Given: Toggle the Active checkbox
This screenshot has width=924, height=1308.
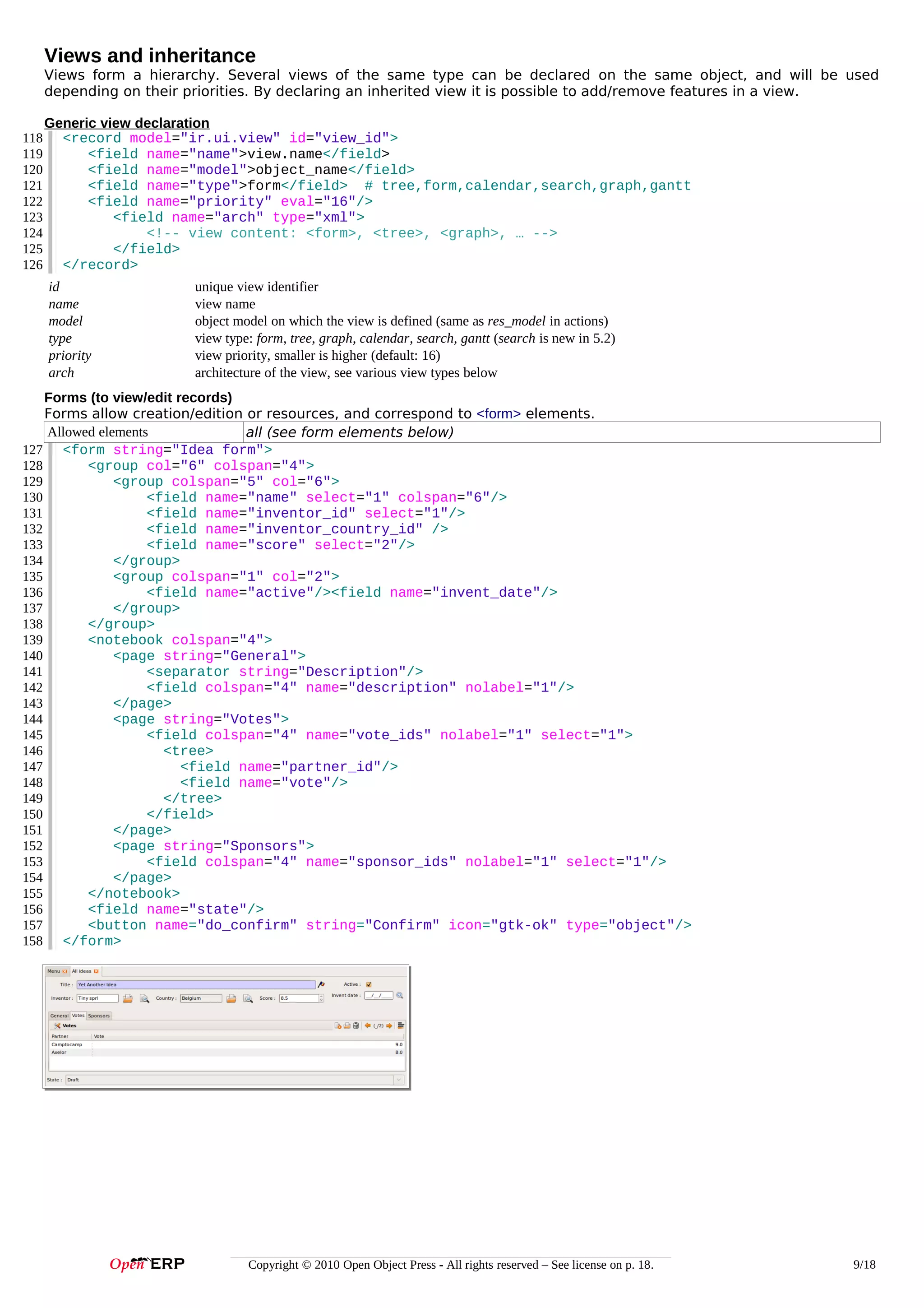Looking at the screenshot, I should 369,984.
